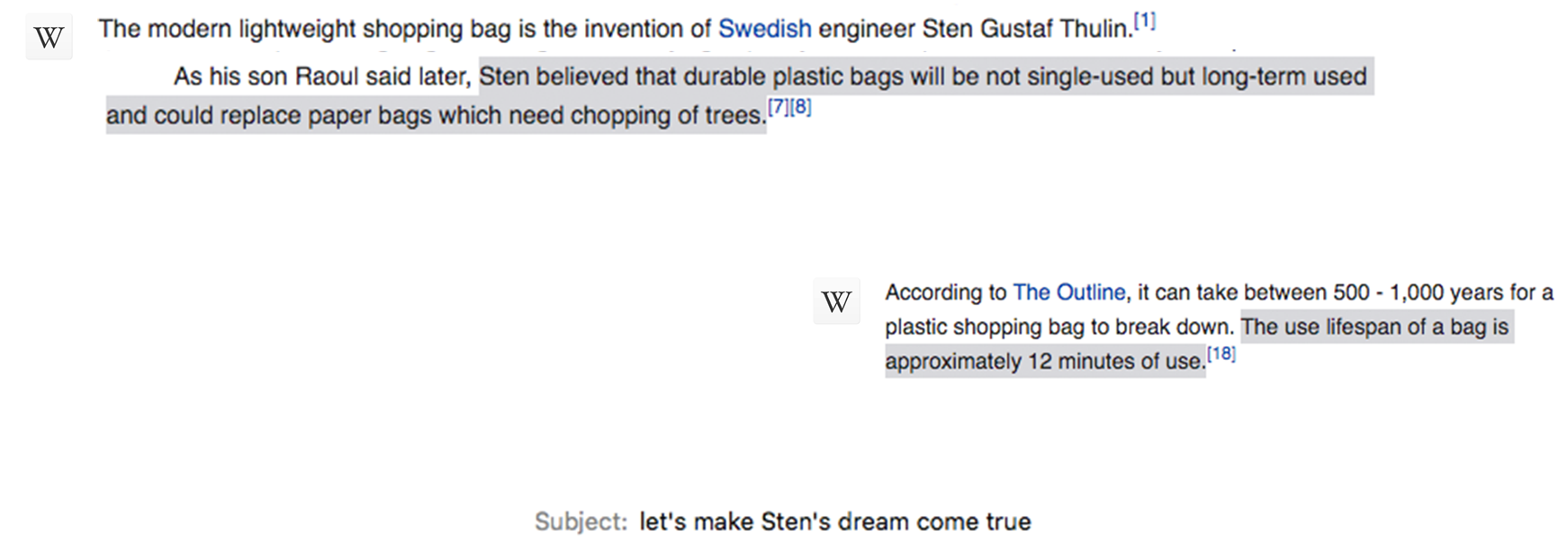The height and width of the screenshot is (555, 1568).
Task: View citation [18] after 12 minutes sentence
Action: click(x=1221, y=354)
